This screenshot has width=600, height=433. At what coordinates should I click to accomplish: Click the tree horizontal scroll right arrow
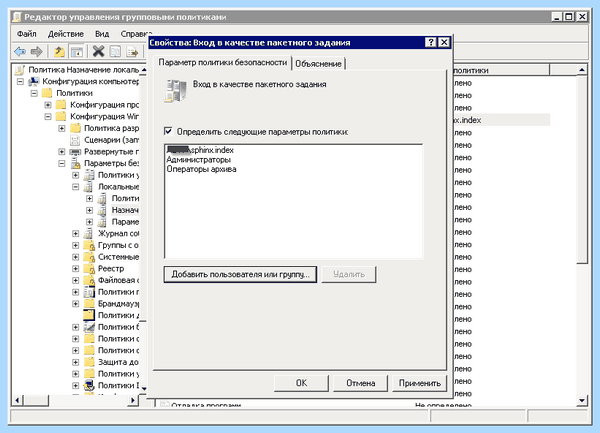coord(133,400)
